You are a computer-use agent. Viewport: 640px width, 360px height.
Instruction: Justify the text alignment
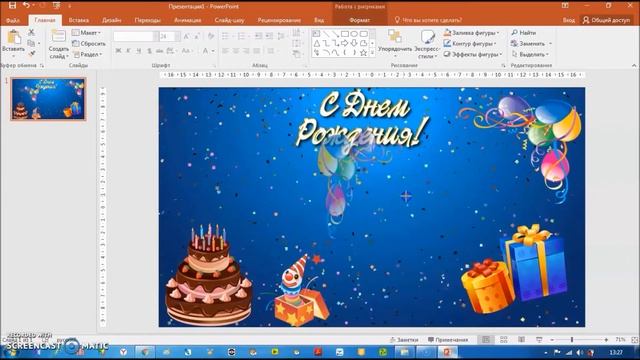(256, 51)
